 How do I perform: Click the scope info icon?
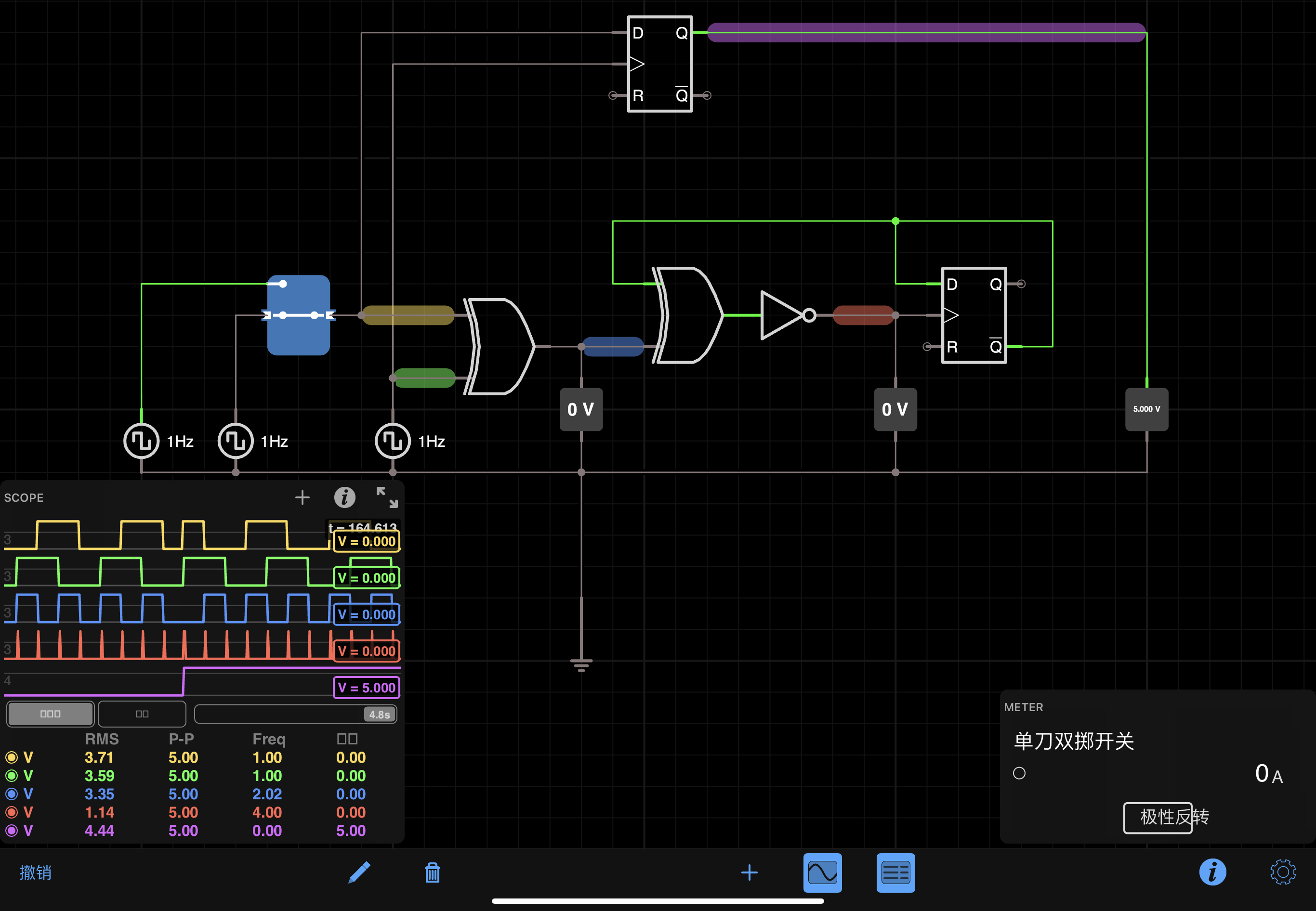344,497
